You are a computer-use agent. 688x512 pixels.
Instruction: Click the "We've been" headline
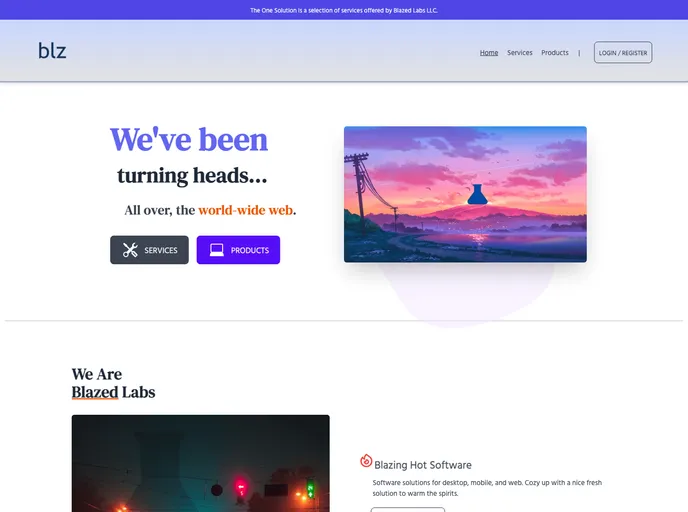click(189, 140)
